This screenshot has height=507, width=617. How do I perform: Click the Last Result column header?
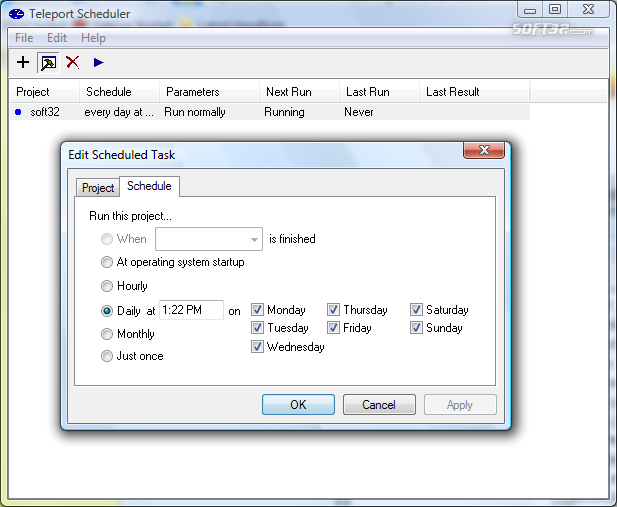[475, 92]
